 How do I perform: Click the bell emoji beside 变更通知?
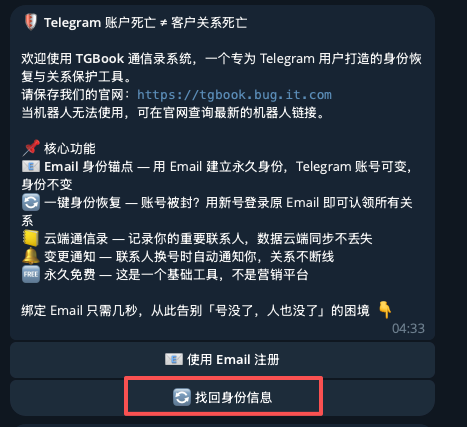(x=31, y=256)
